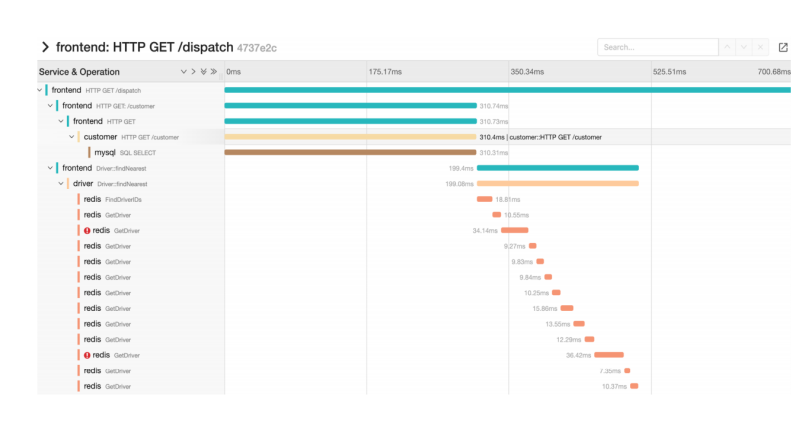Viewport: 806px width, 421px height.
Task: Go to next search result arrow
Action: (x=744, y=47)
